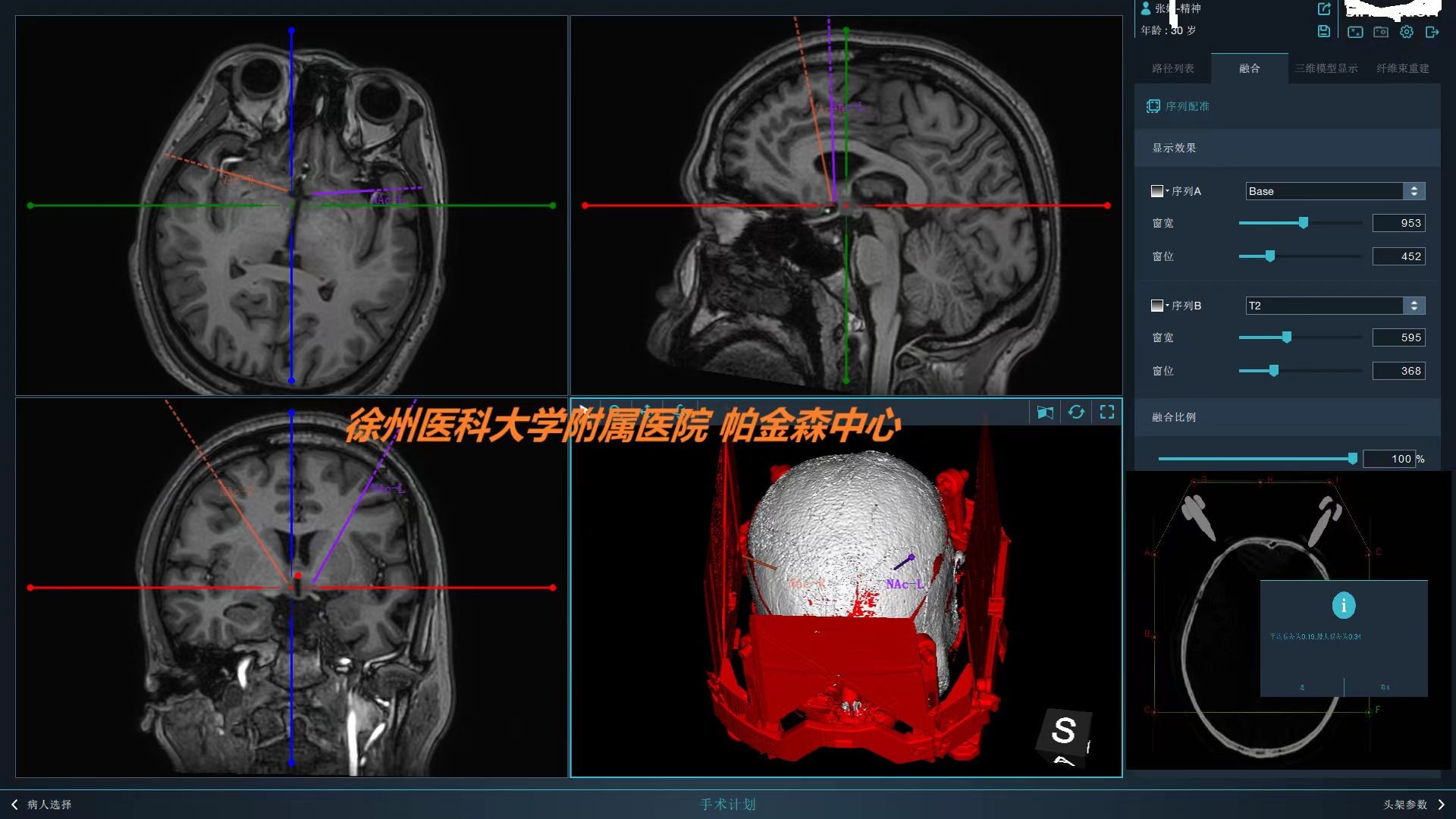
Task: Click the 序列配准 link
Action: point(1188,106)
